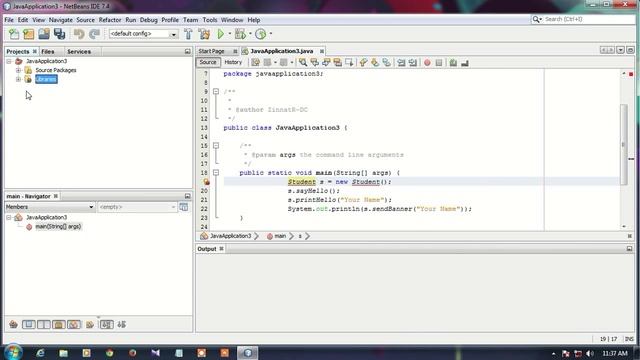640x360 pixels.
Task: Click JavaApplication3 in the breadcrumb bar
Action: [231, 236]
